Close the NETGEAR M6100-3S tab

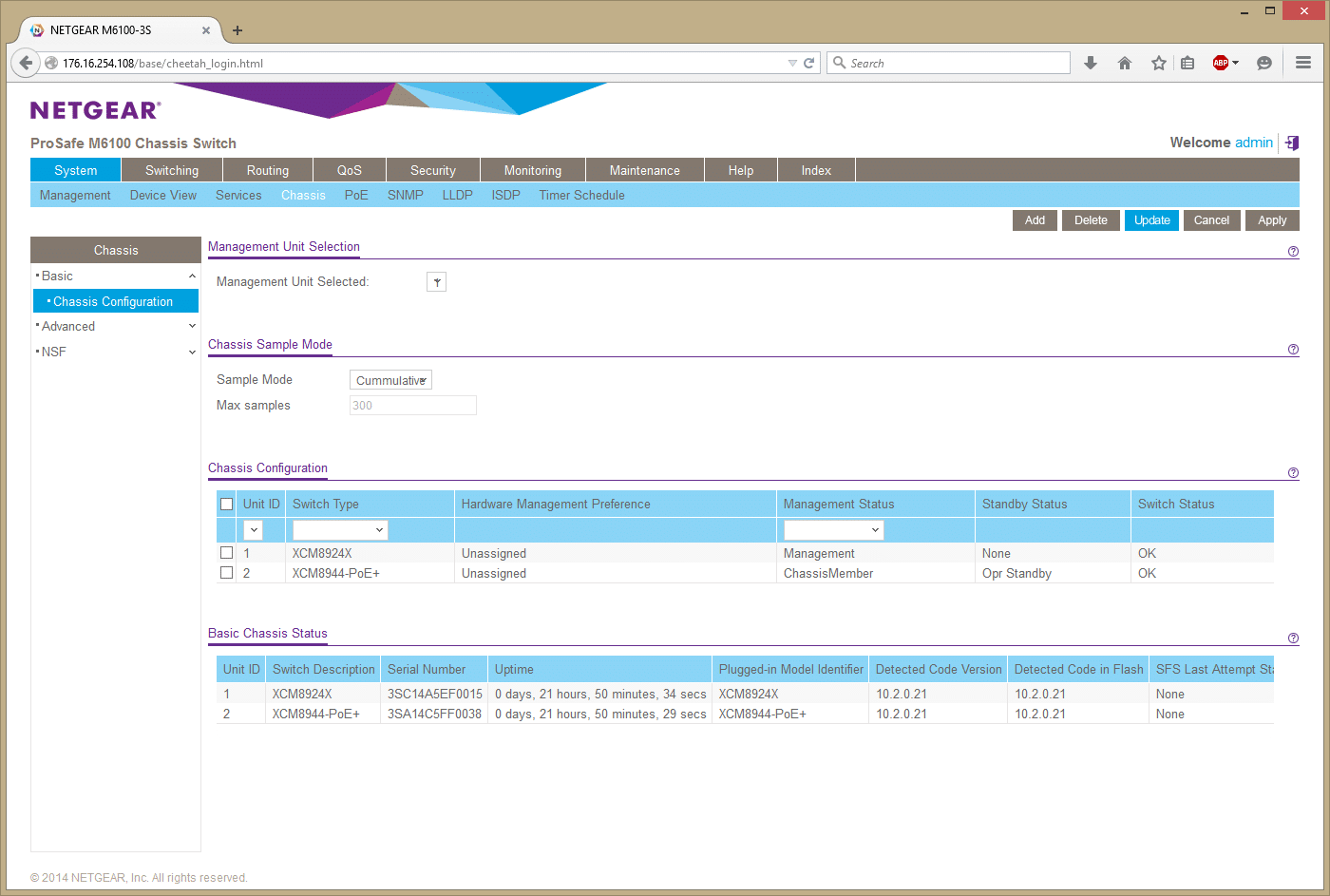tap(206, 30)
